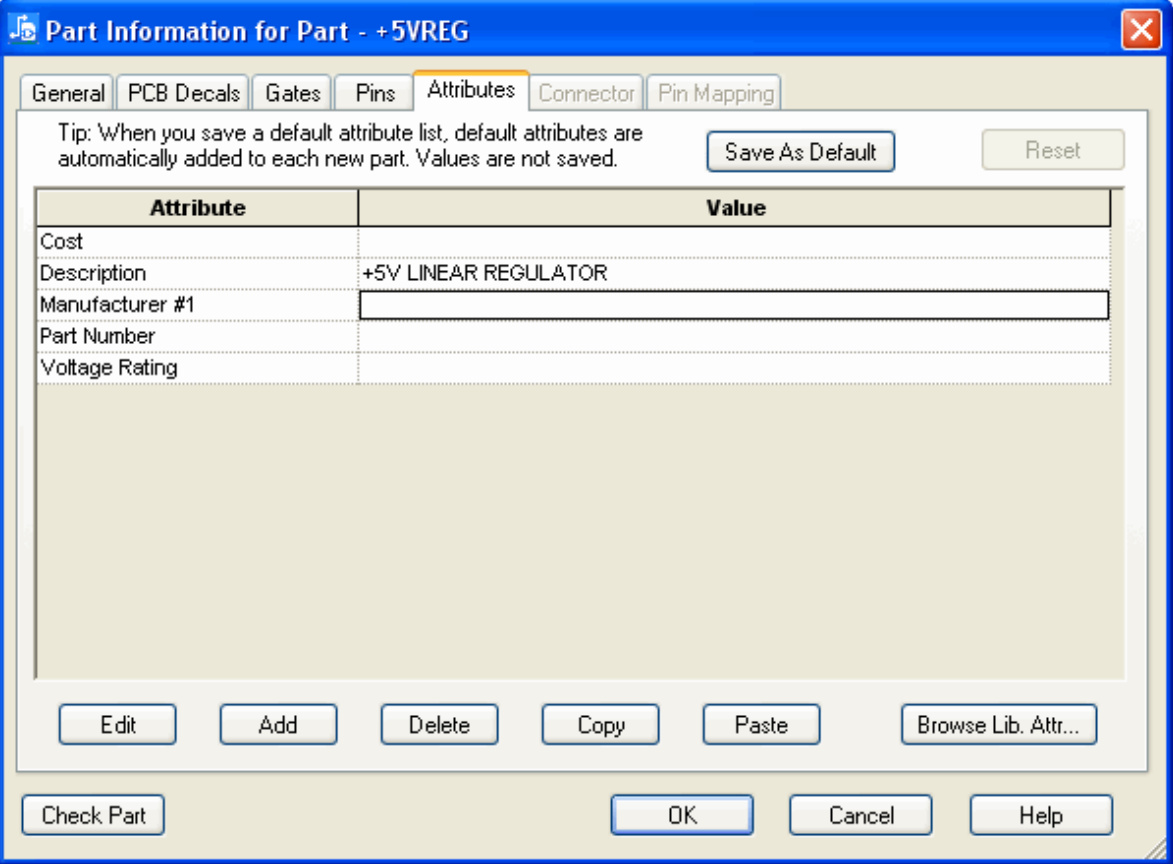Click the Manufacturer #1 value field
Image resolution: width=1173 pixels, height=864 pixels.
point(733,305)
